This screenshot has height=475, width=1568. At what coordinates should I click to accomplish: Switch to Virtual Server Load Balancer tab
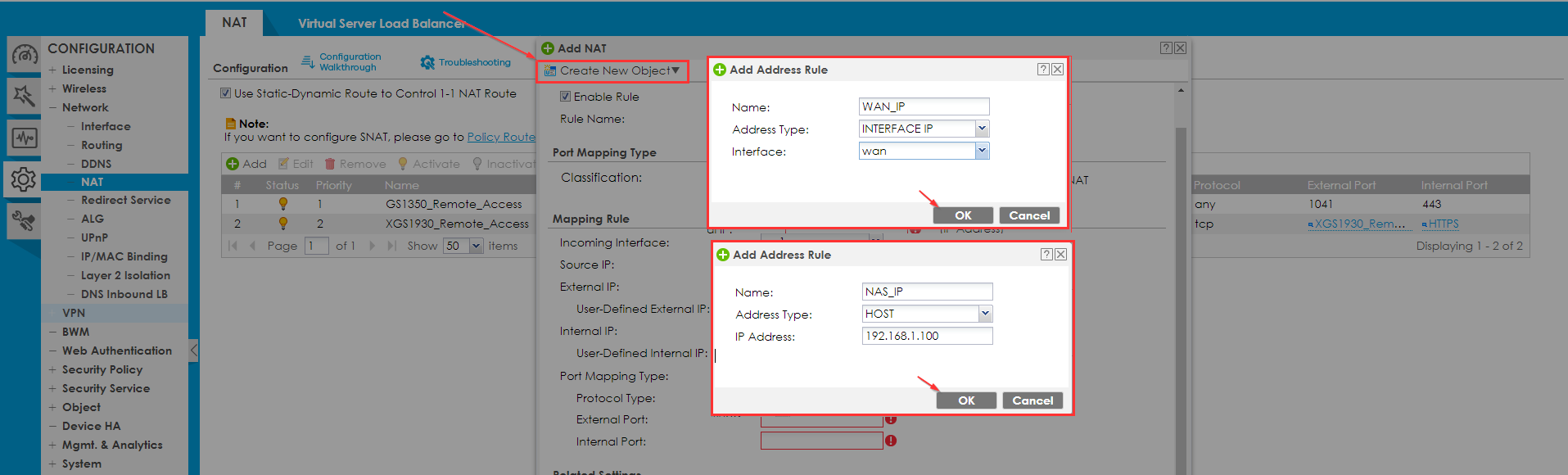coord(382,23)
